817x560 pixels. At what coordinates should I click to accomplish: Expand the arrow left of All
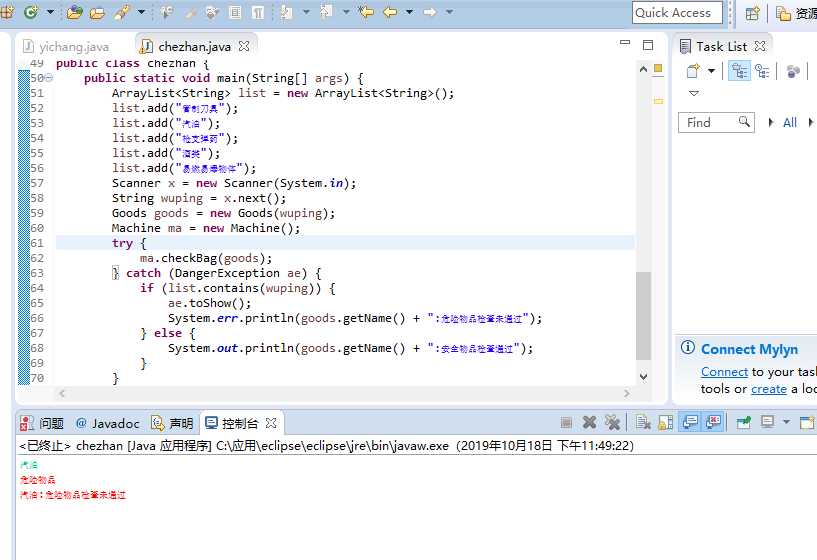click(x=771, y=122)
